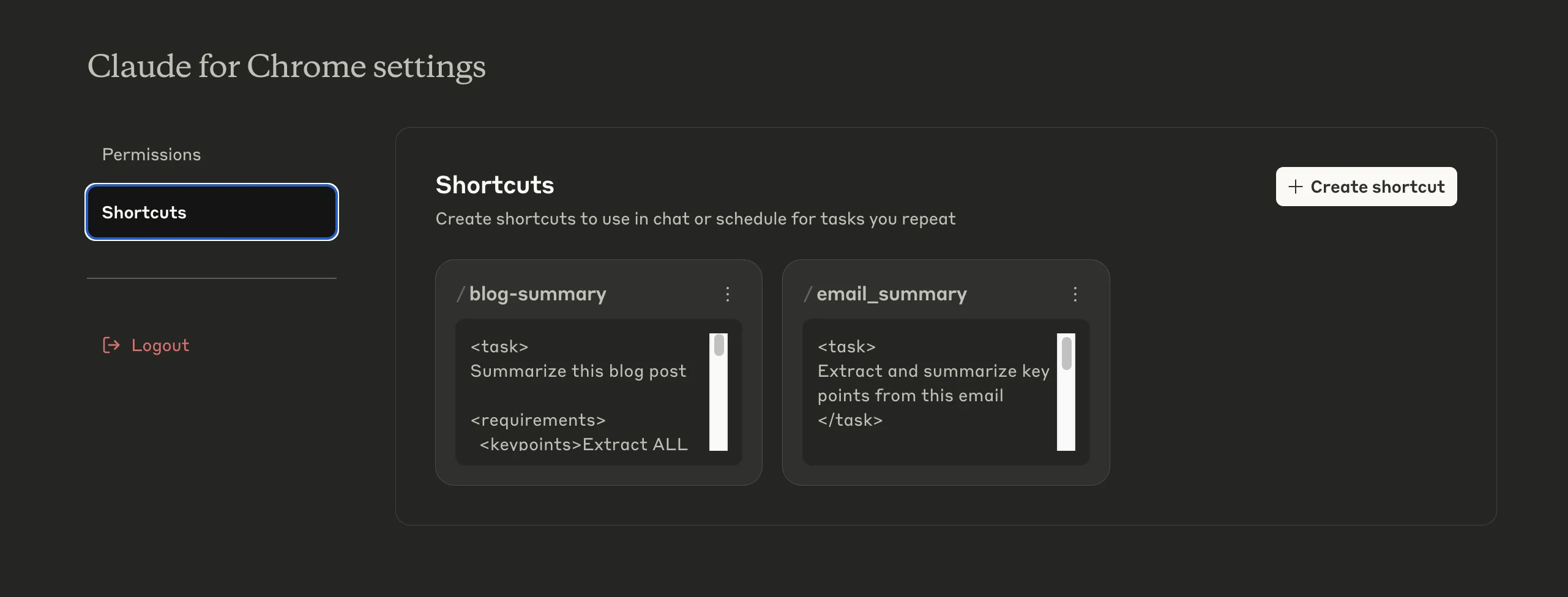Open the blog-summary three-dot options menu

727,294
